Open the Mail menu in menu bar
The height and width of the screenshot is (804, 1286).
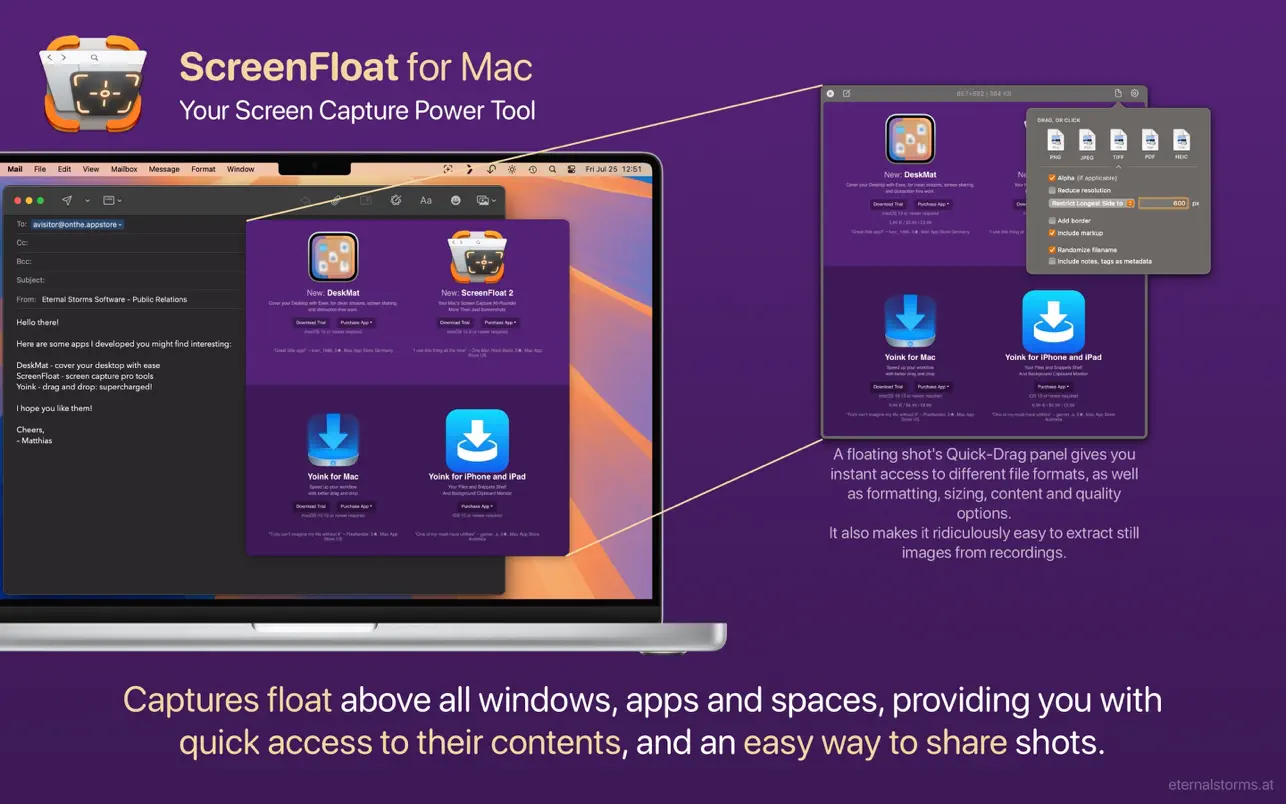[x=15, y=169]
